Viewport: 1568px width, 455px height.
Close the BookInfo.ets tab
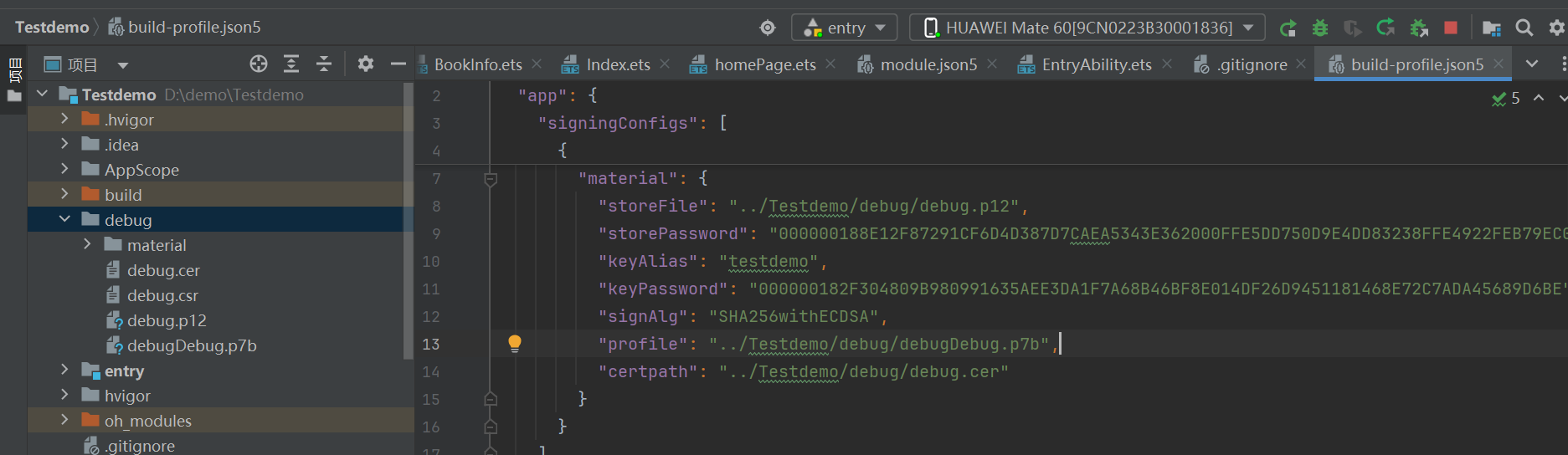(x=537, y=64)
